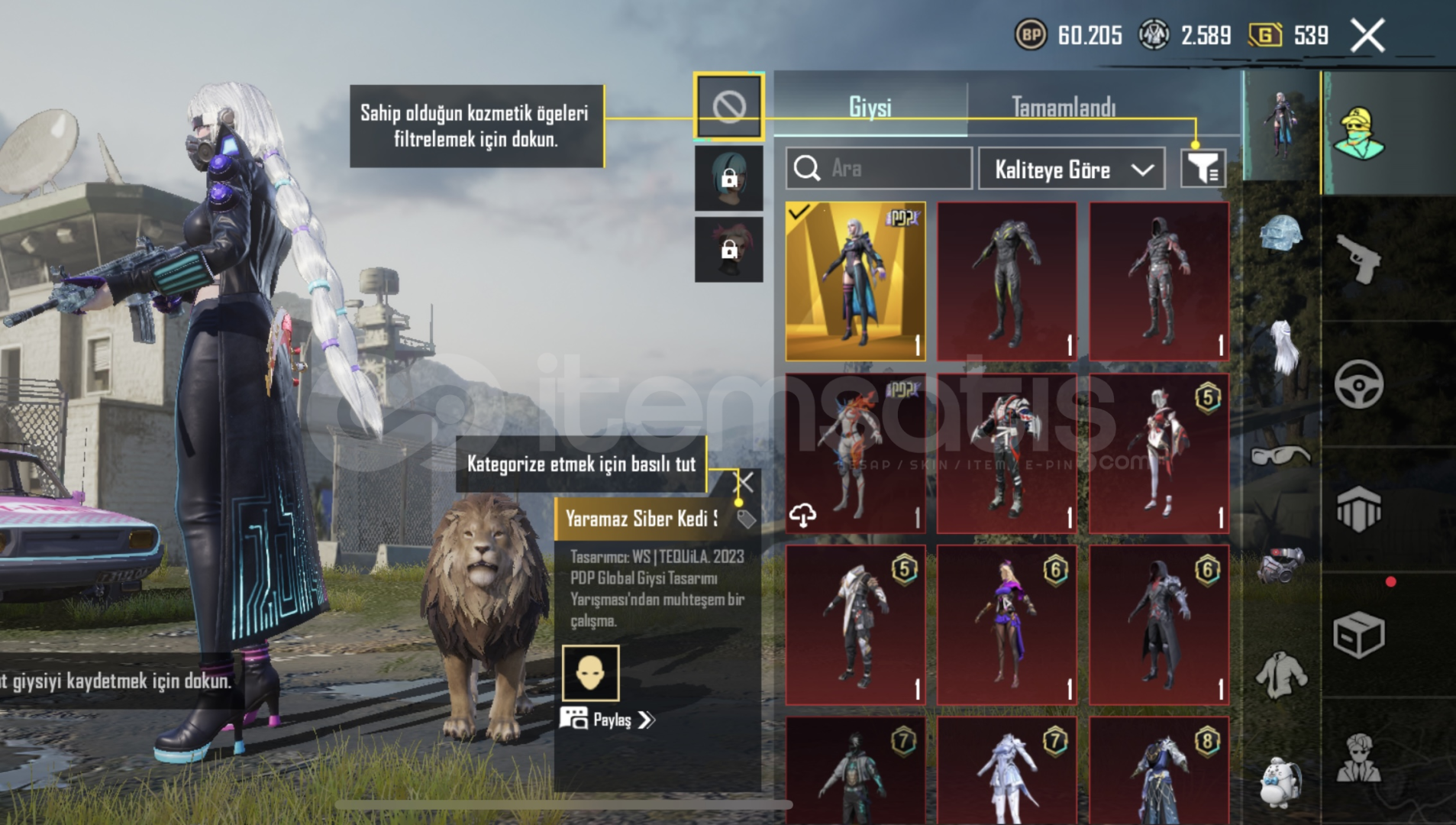Open the vehicle steering wheel category icon

click(1359, 383)
